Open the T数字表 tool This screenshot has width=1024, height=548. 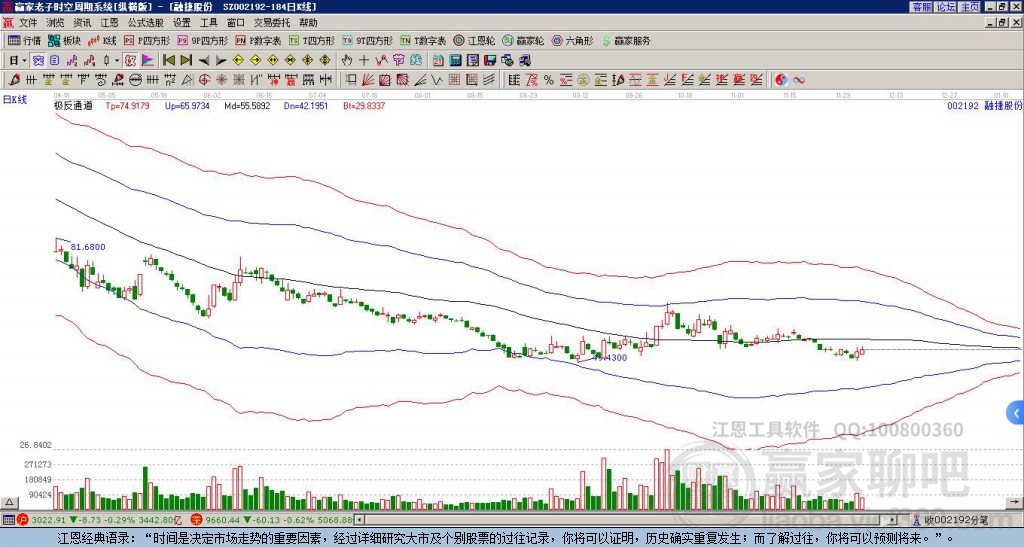(423, 40)
